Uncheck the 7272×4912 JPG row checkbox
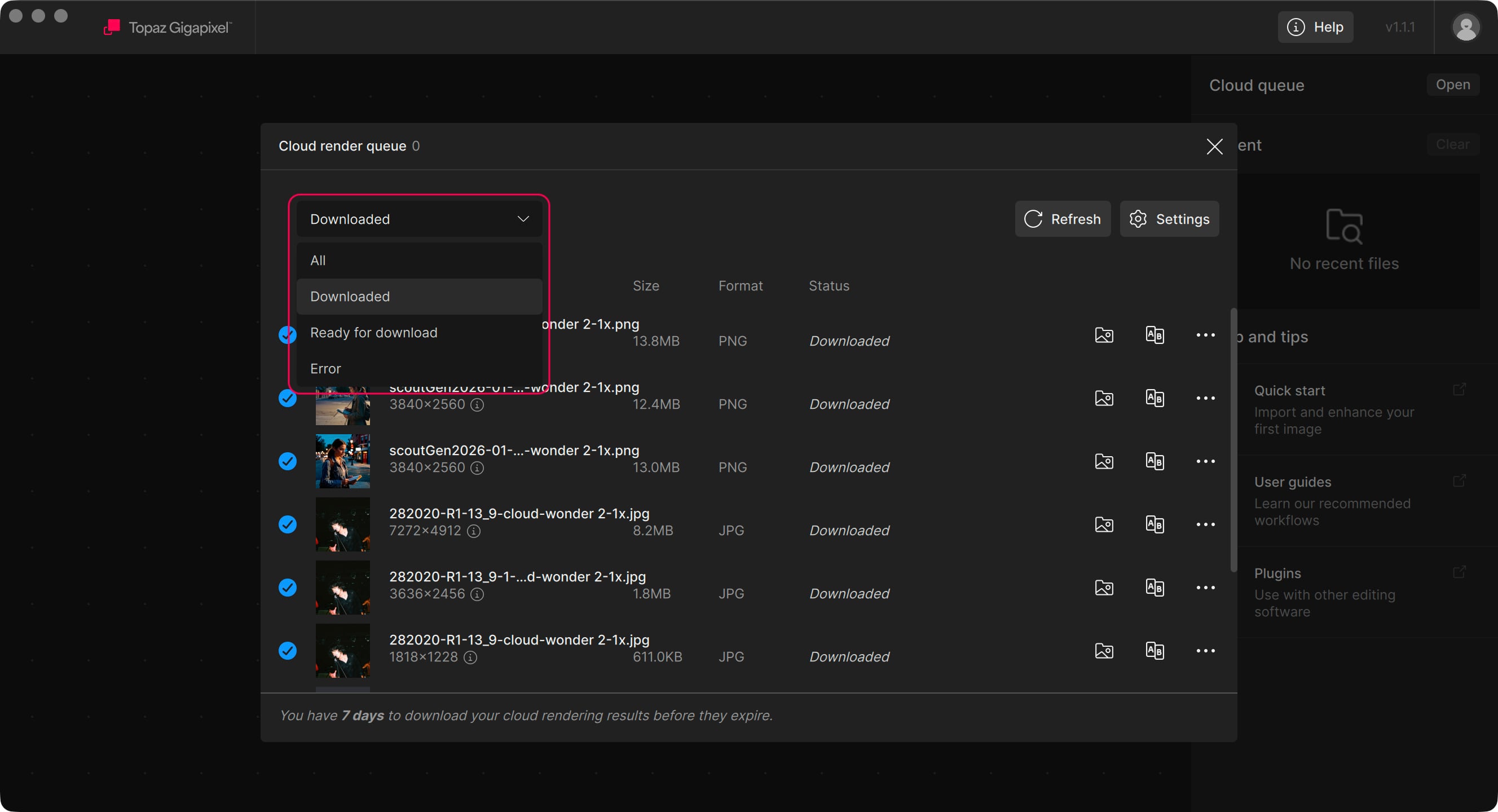 (x=287, y=524)
